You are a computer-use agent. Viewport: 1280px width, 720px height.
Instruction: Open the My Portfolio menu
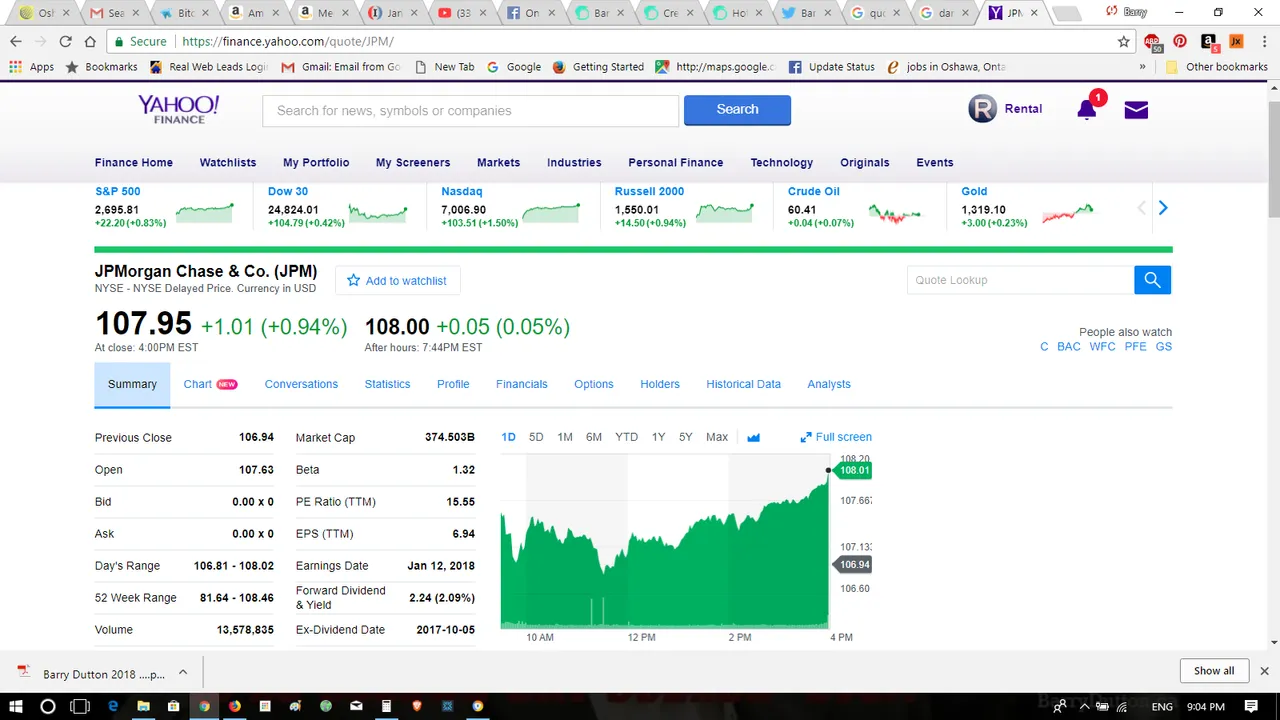(x=316, y=162)
